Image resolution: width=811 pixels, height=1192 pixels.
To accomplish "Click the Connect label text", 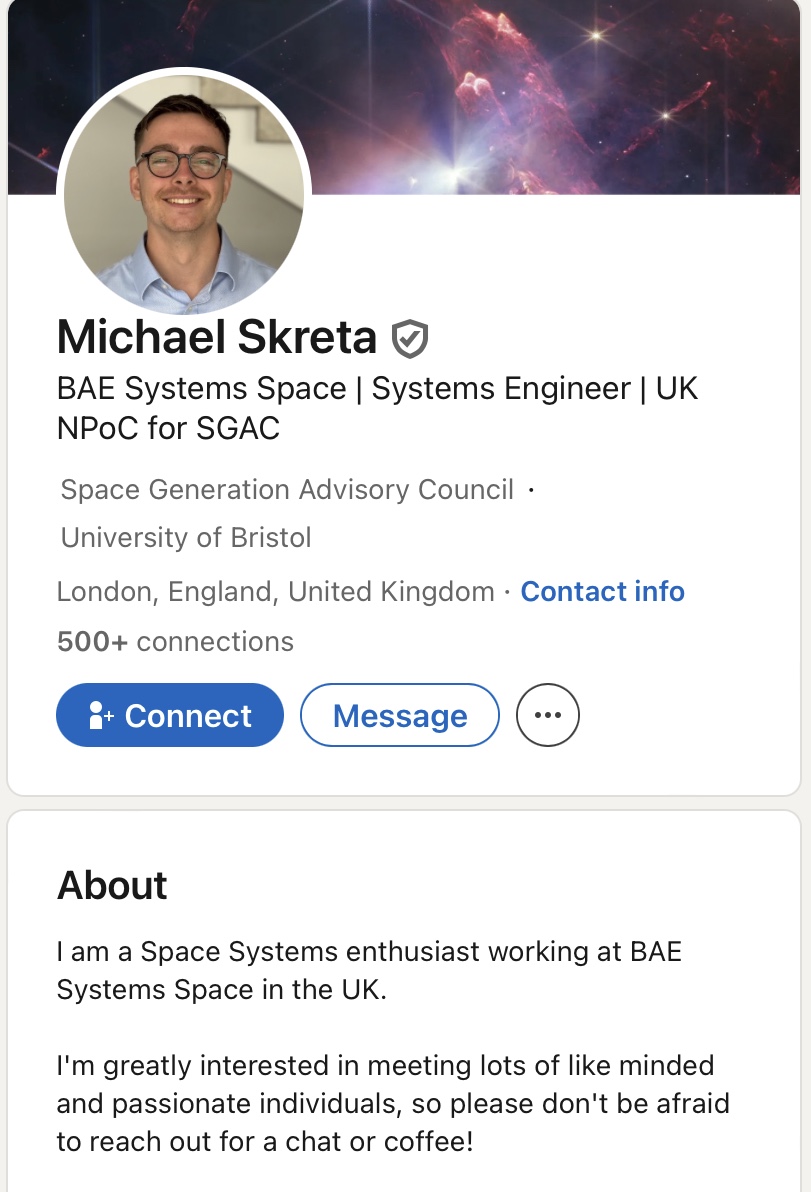I will pyautogui.click(x=188, y=716).
